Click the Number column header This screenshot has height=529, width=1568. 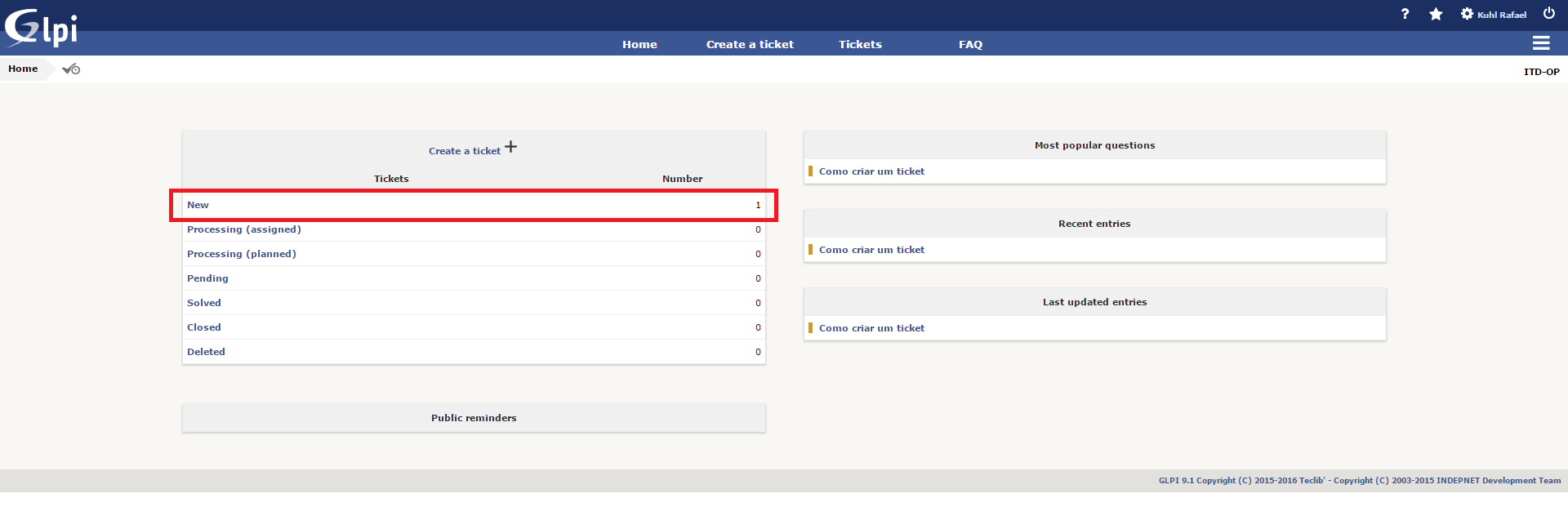coord(682,179)
